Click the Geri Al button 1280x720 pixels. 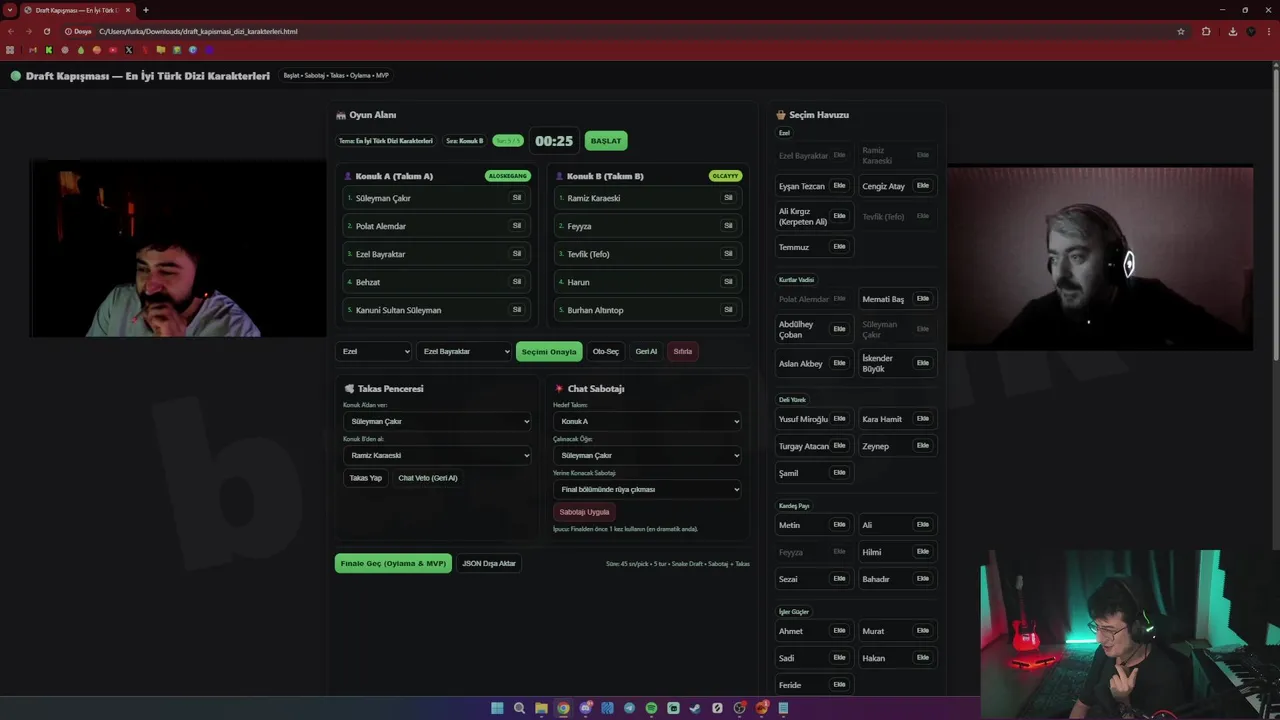point(646,351)
